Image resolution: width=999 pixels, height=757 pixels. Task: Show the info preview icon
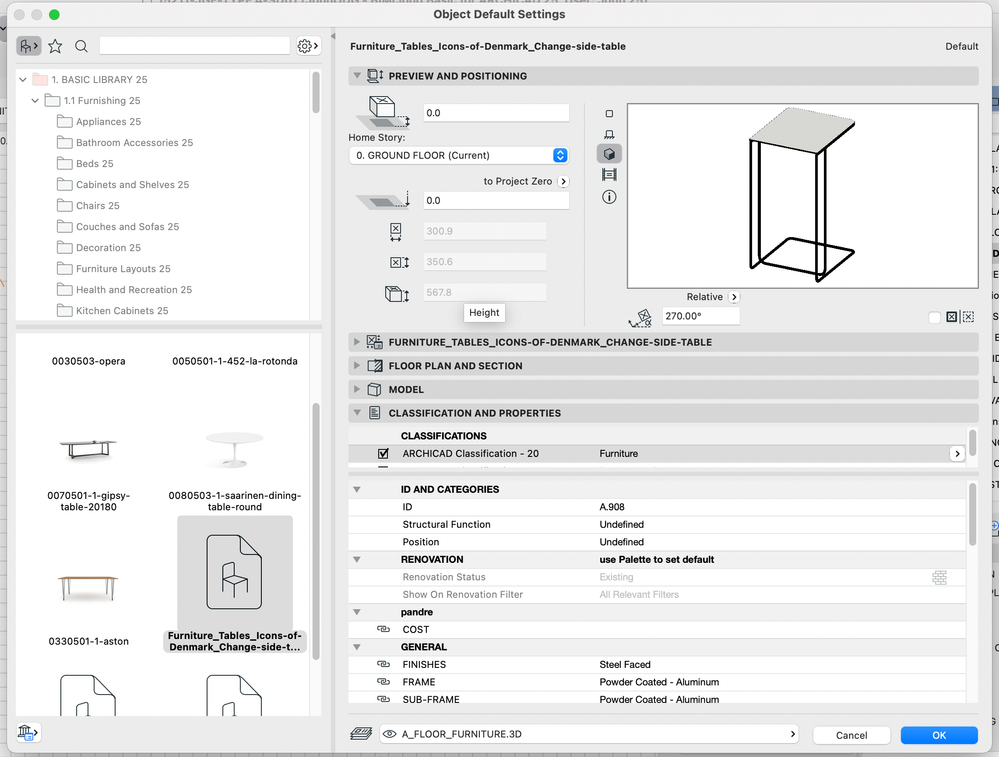[609, 197]
